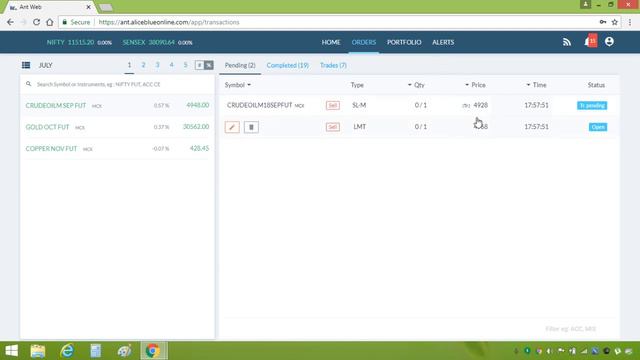The image size is (640, 360).
Task: Click the search magnifier in watchlist
Action: tap(29, 84)
